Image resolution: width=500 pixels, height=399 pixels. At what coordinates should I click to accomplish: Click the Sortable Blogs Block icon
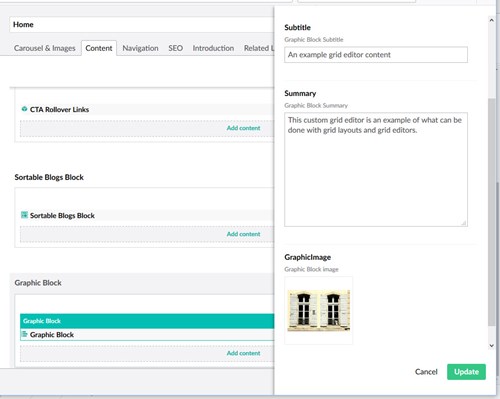tap(24, 215)
